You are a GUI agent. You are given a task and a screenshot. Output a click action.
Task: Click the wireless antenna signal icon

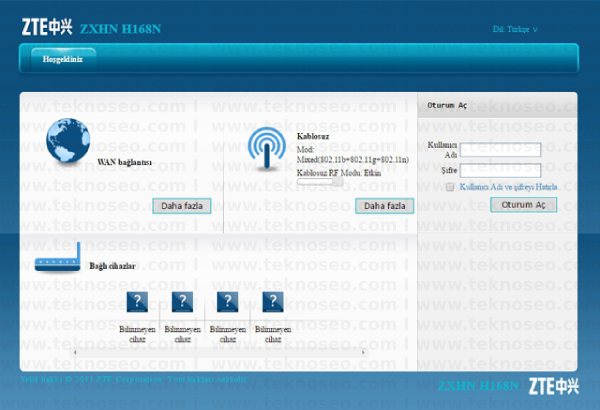tap(267, 149)
